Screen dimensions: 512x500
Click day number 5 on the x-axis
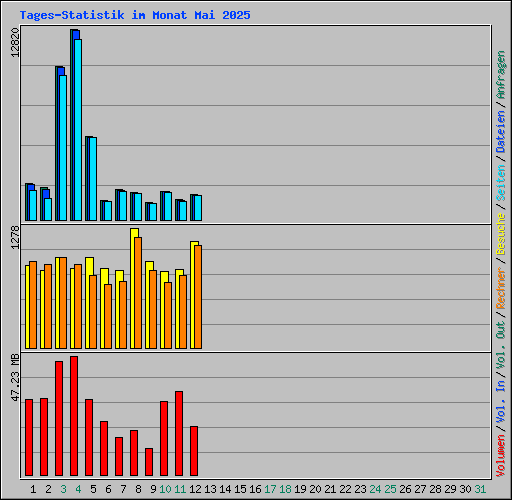(x=93, y=489)
